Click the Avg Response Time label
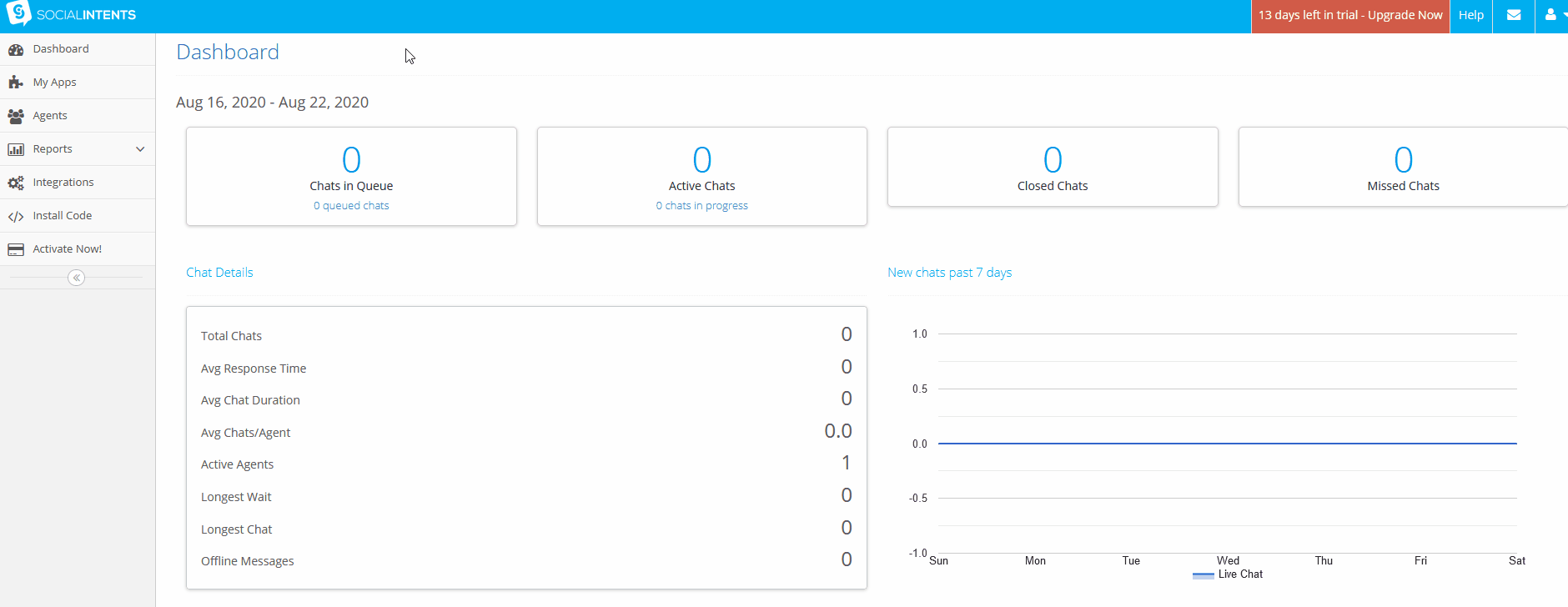Viewport: 1568px width, 607px height. coord(254,369)
